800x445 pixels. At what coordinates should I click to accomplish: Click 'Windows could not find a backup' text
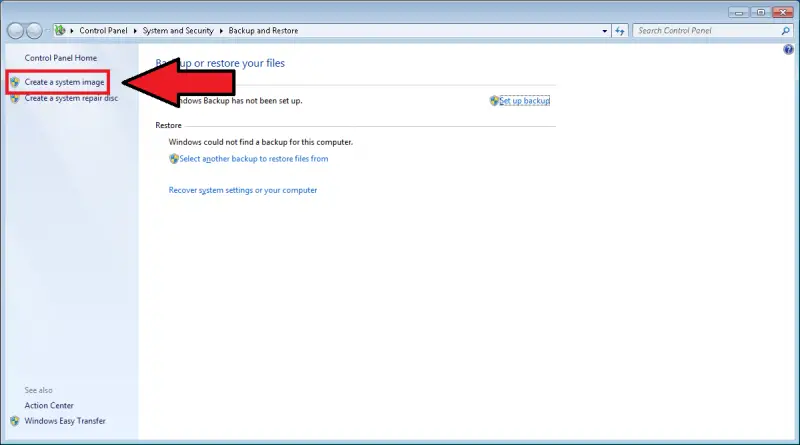click(261, 142)
